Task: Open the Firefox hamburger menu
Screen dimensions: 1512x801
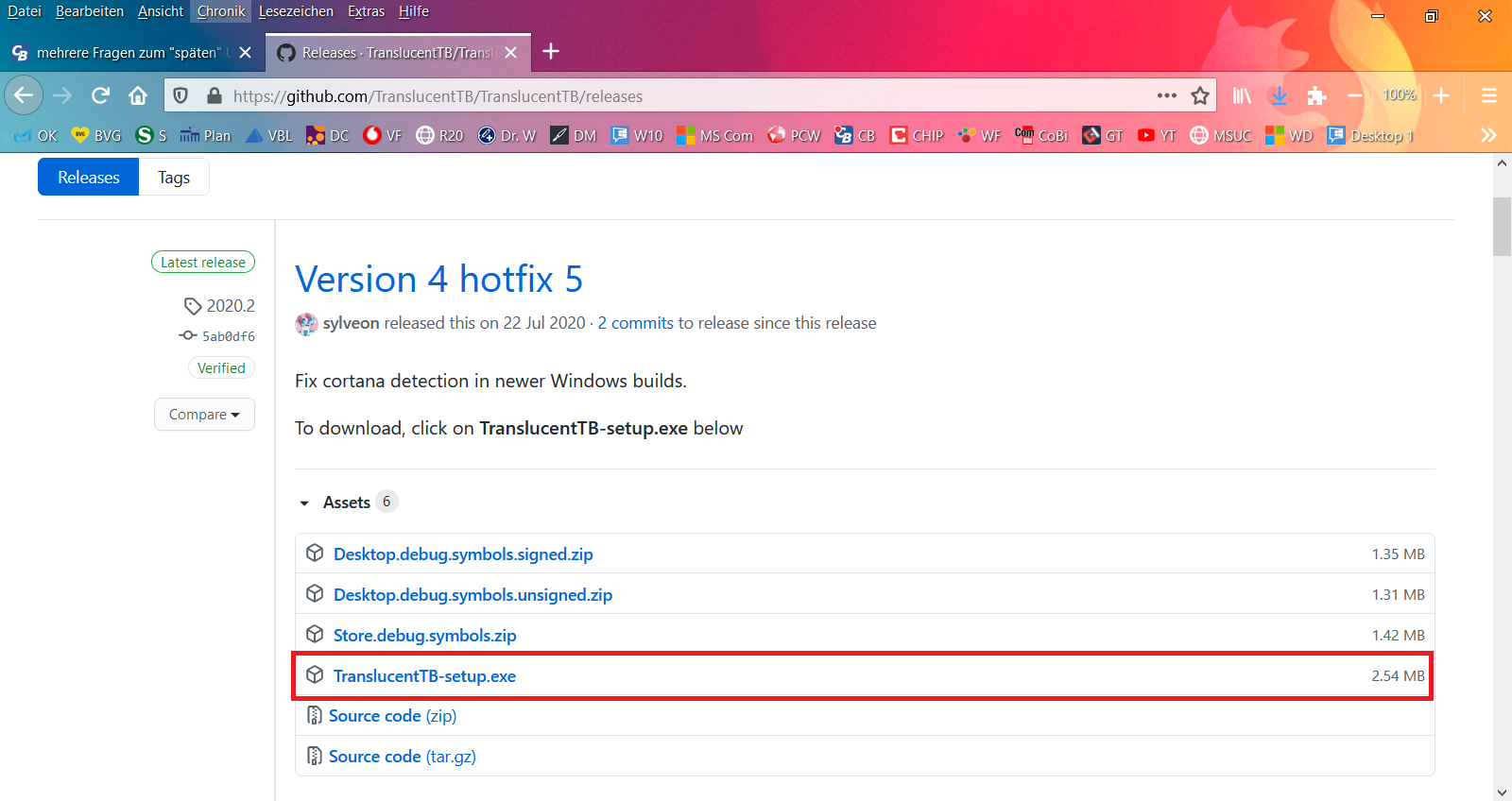Action: pos(1489,95)
